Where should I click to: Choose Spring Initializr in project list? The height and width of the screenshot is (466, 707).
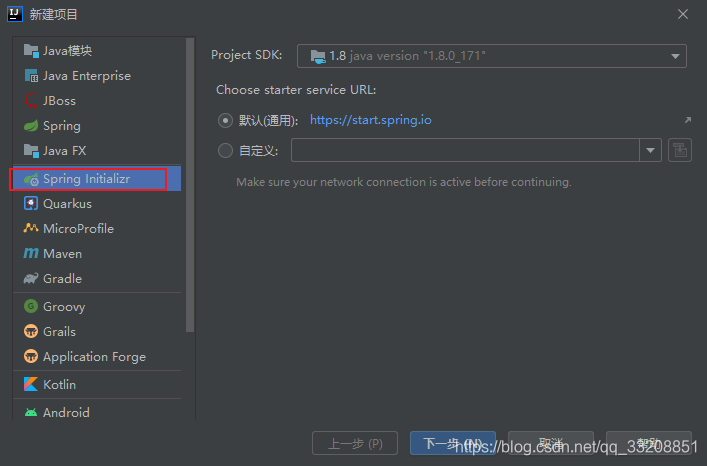point(97,179)
